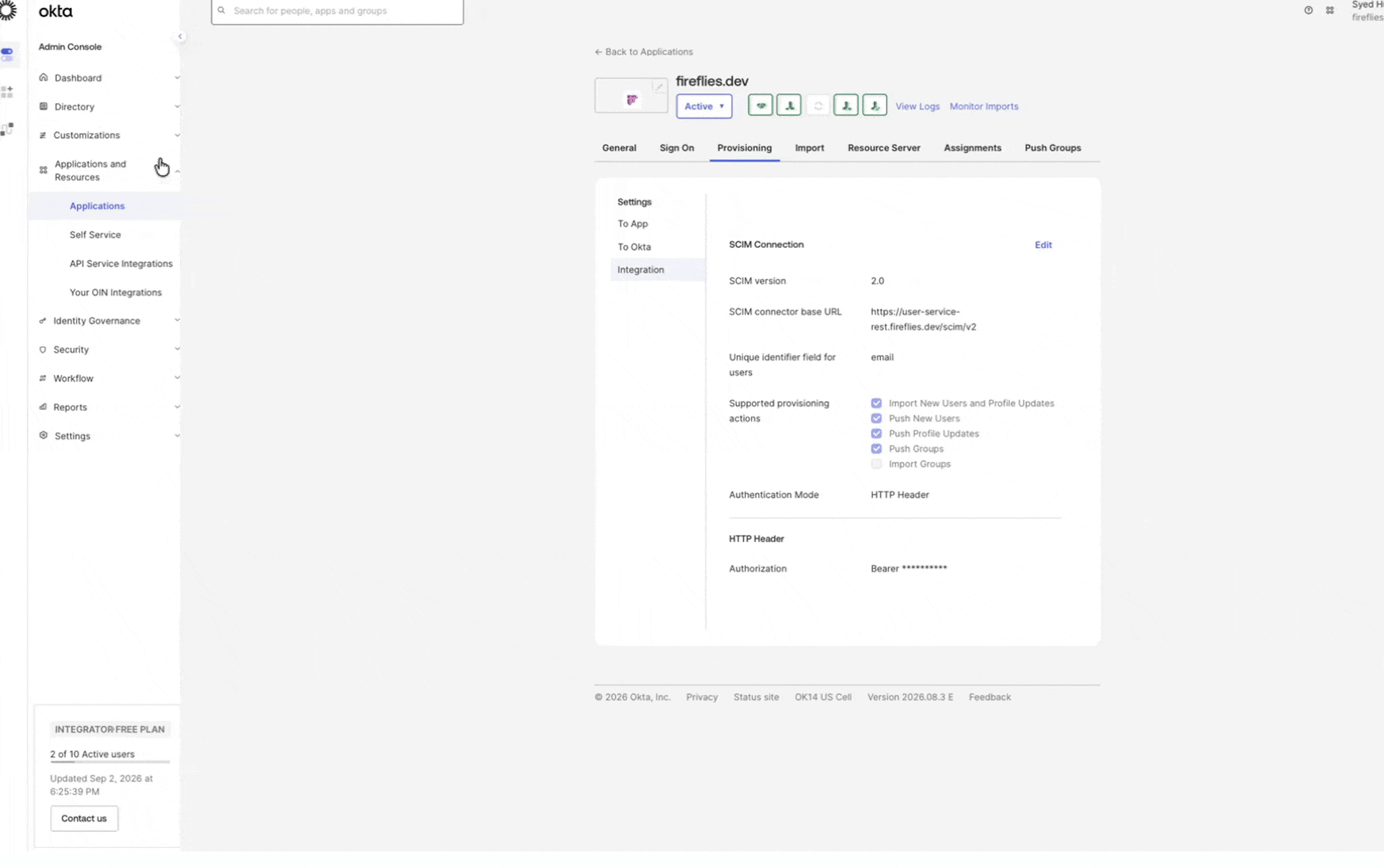
Task: Open Self Service in sidebar
Action: coord(95,235)
